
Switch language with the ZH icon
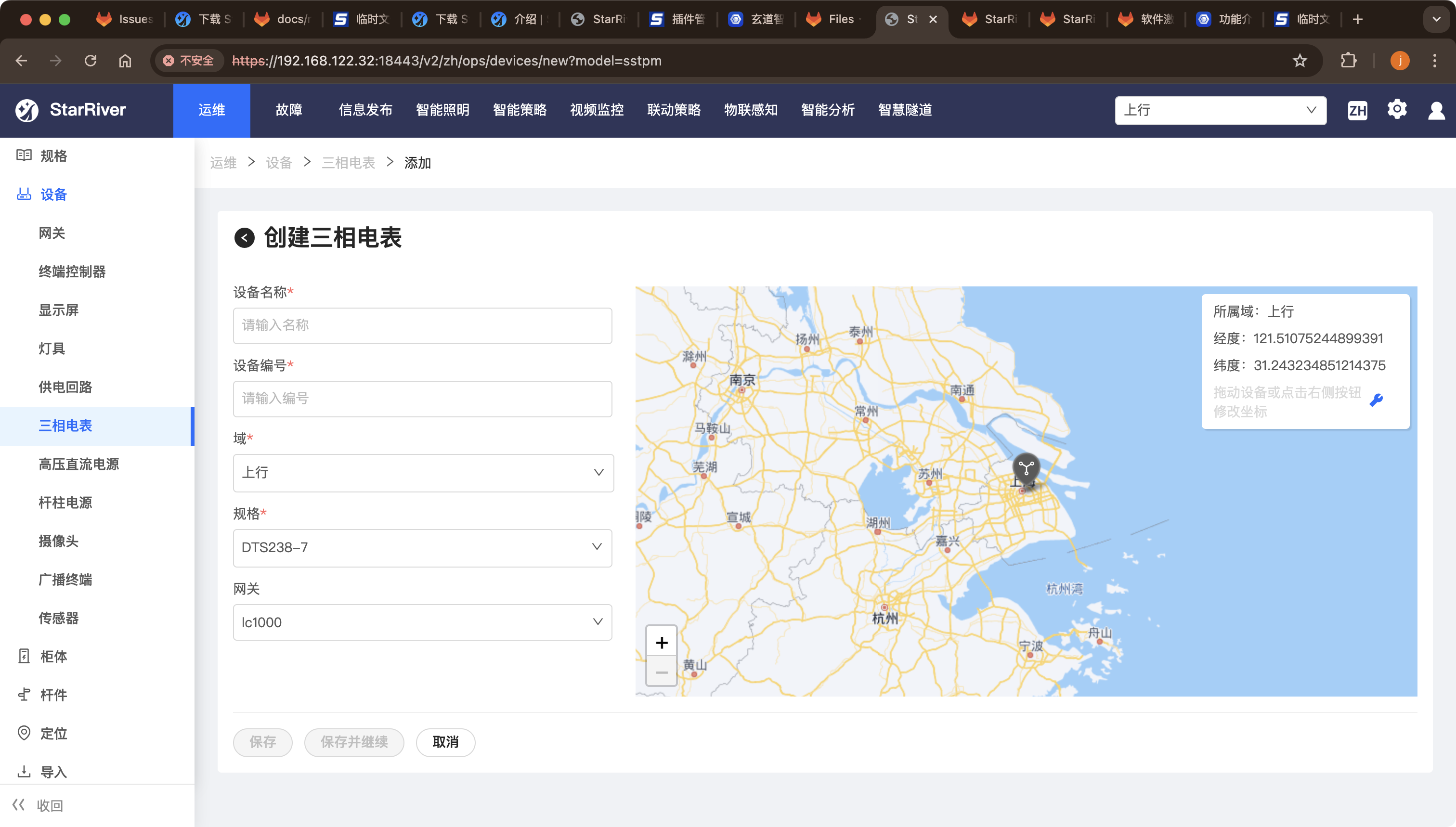tap(1358, 110)
